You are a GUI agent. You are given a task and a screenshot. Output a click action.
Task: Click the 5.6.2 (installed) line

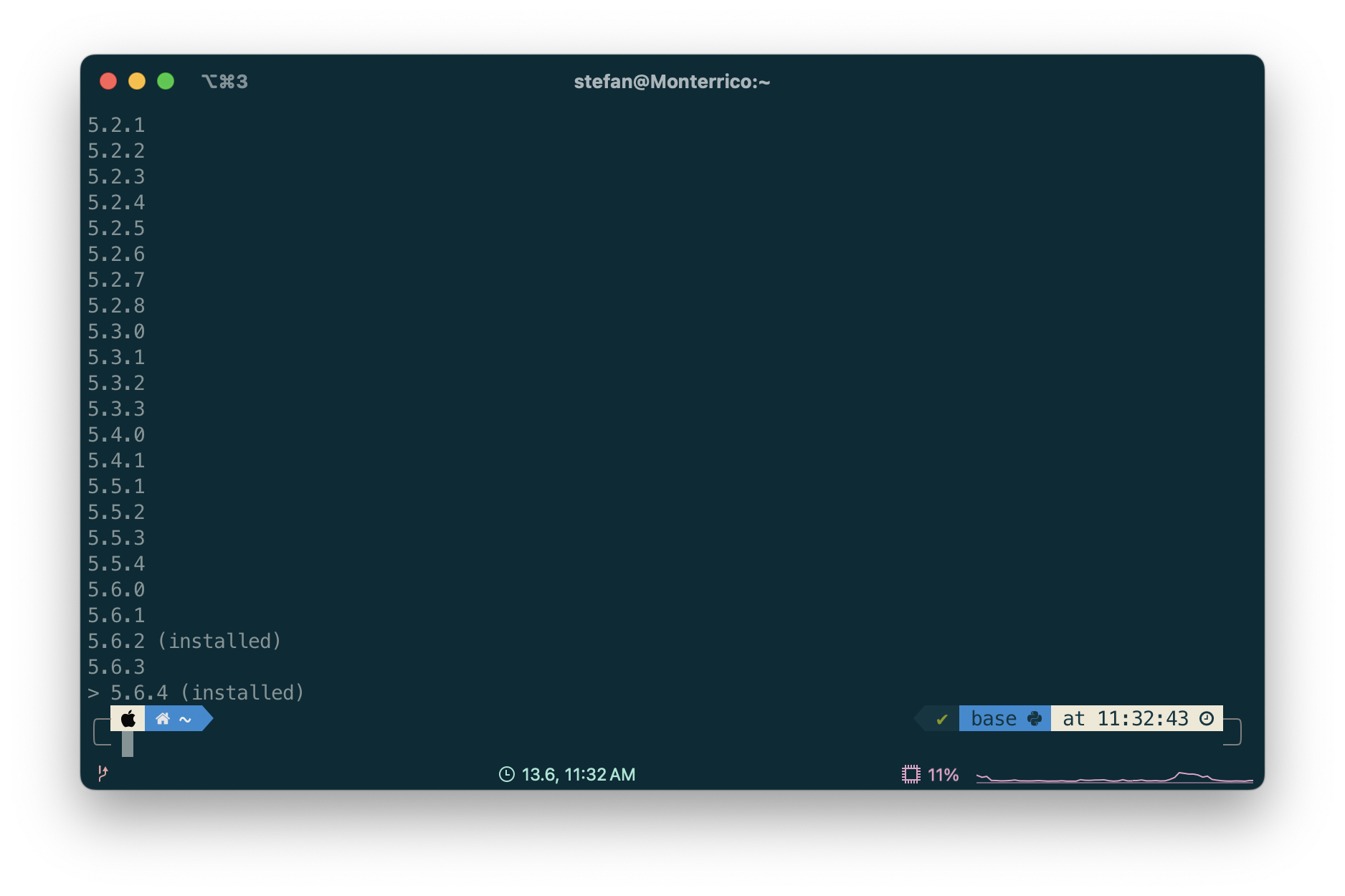184,642
